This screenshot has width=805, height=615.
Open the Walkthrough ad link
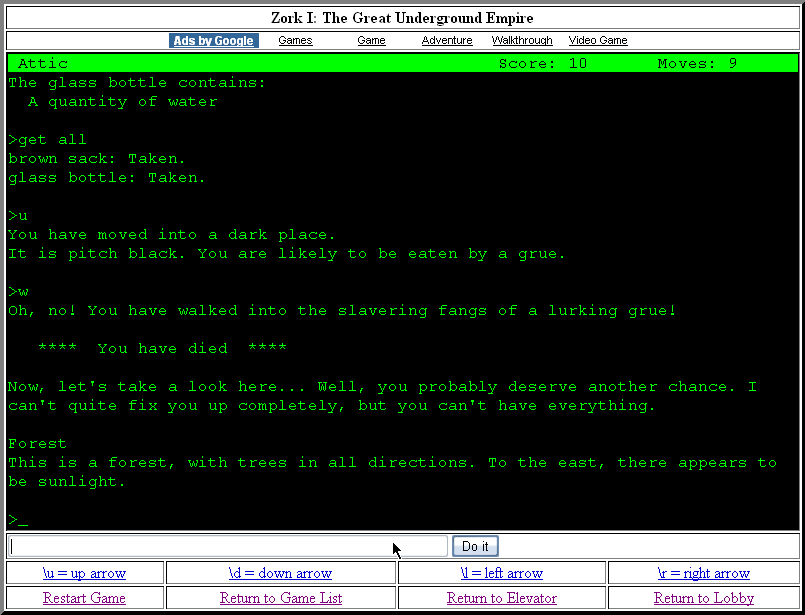[x=522, y=40]
